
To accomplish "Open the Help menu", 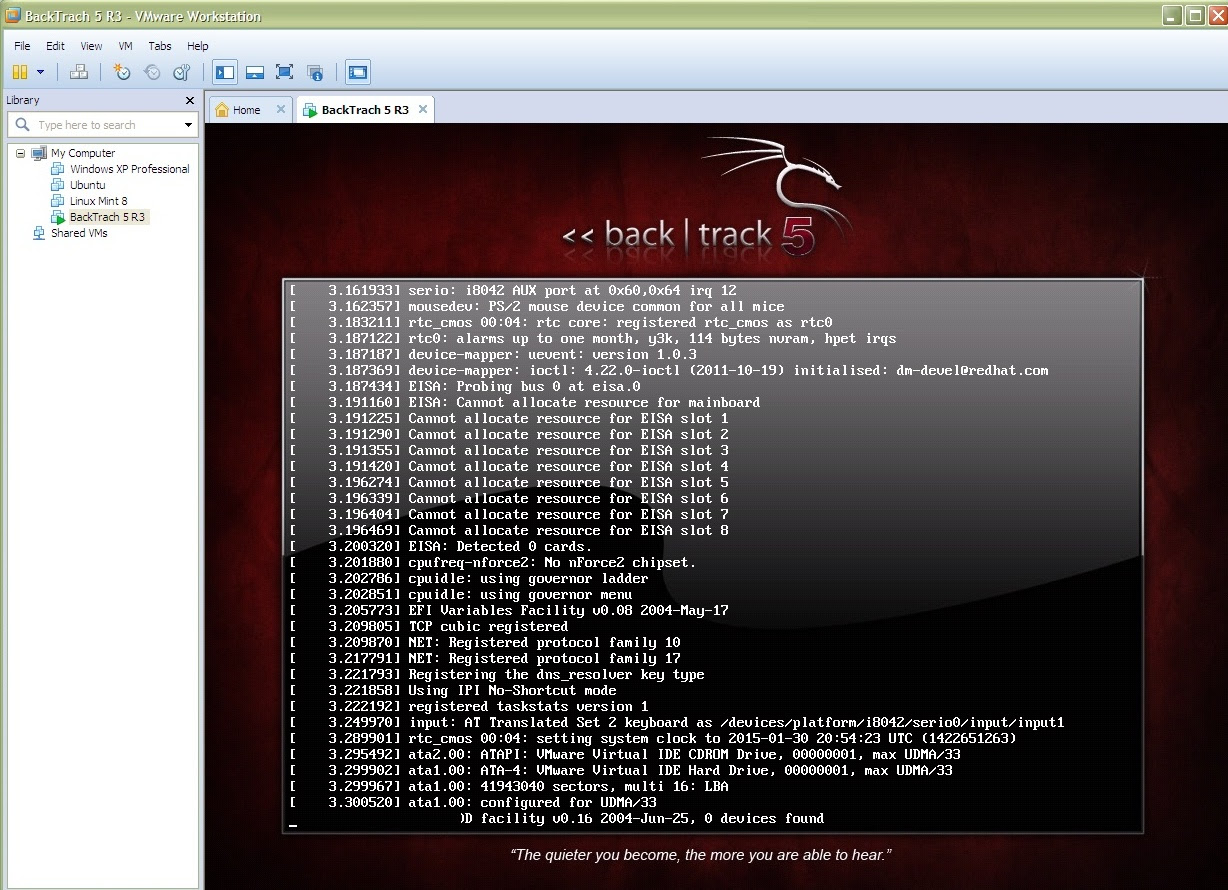I will tap(198, 46).
